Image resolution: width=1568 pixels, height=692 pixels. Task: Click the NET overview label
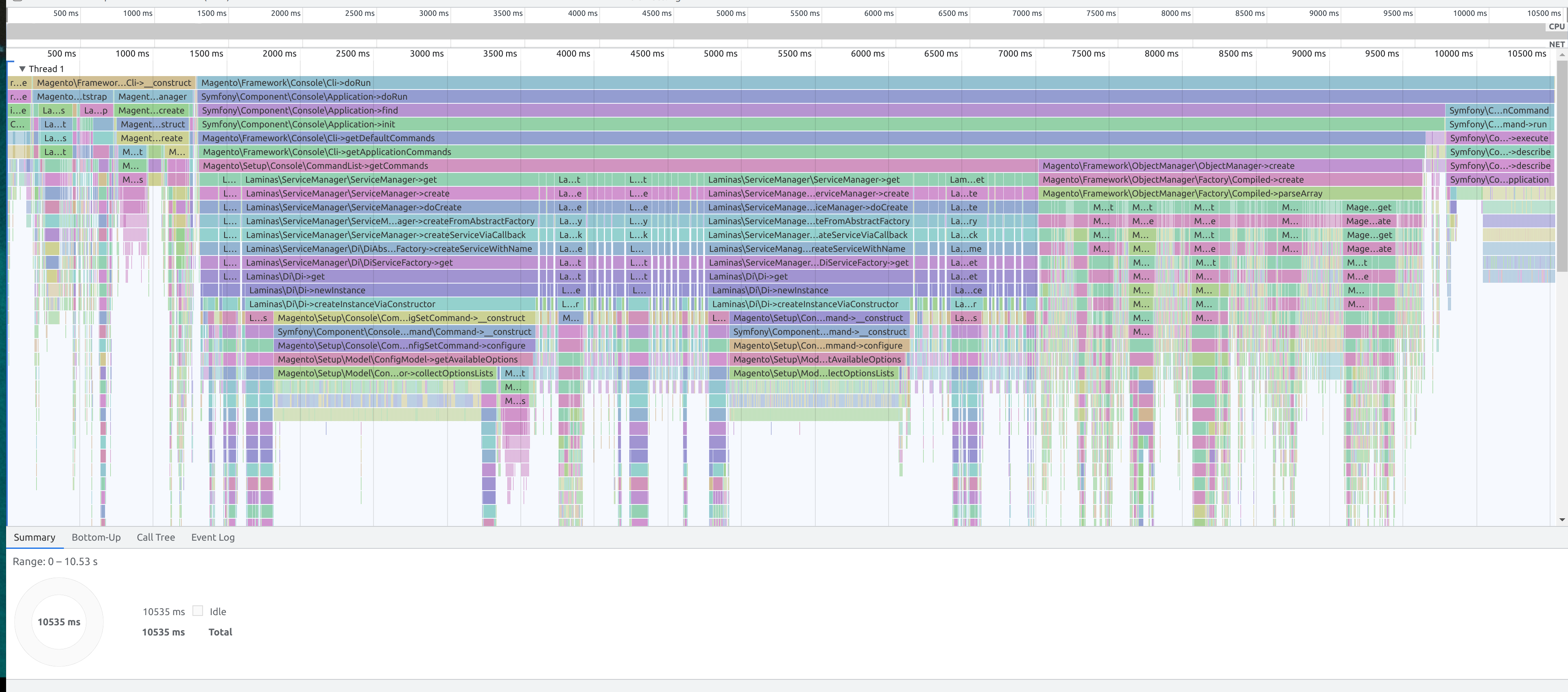pos(1556,44)
